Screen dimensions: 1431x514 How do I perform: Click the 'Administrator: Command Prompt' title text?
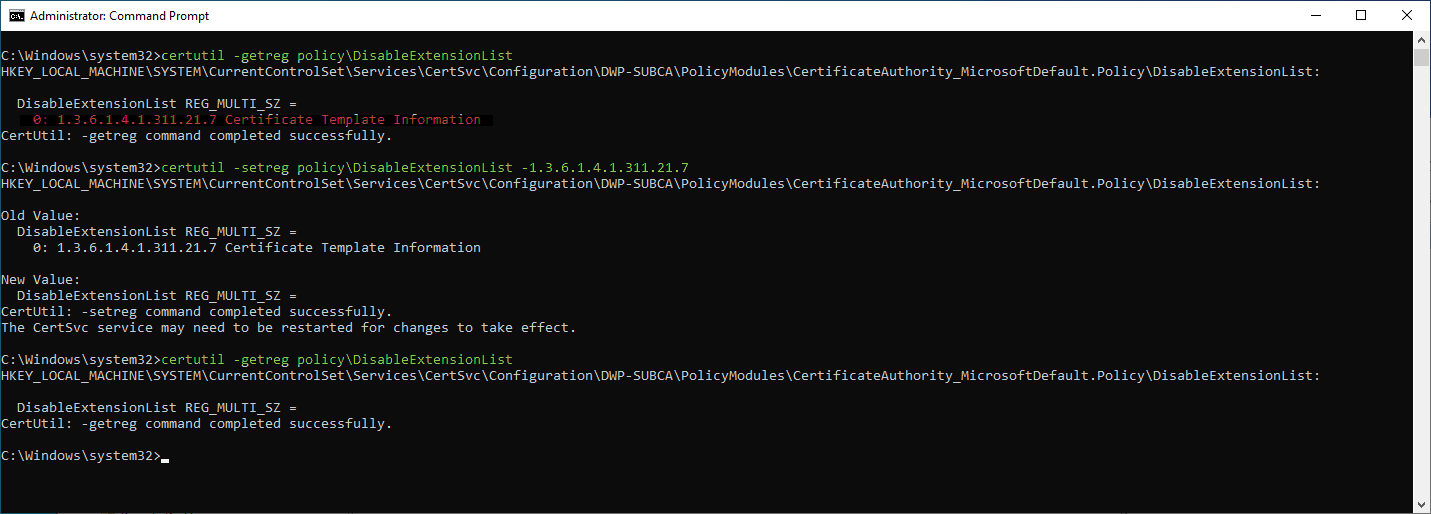[x=119, y=16]
